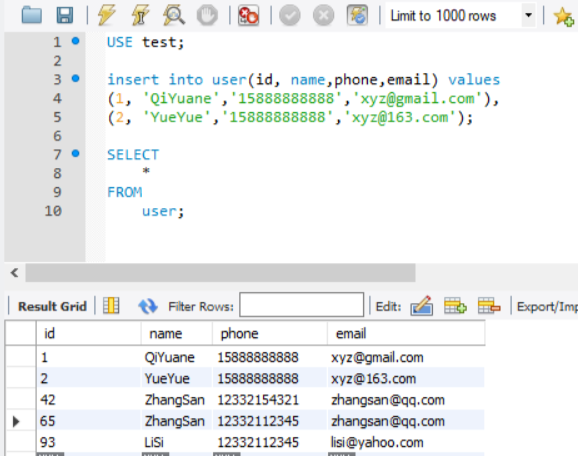578x456 pixels.
Task: Execute the script with the lightning bolt icon
Action: (107, 15)
